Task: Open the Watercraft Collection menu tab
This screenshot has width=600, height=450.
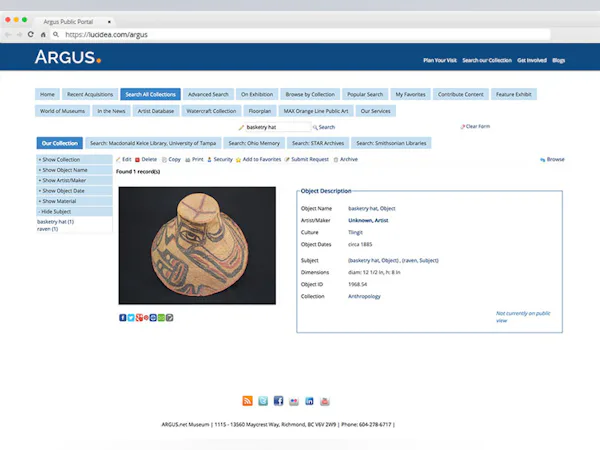Action: (211, 111)
